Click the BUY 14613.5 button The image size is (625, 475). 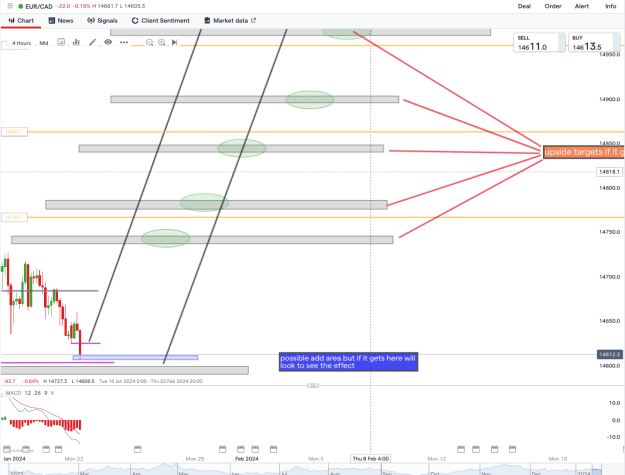pos(594,43)
